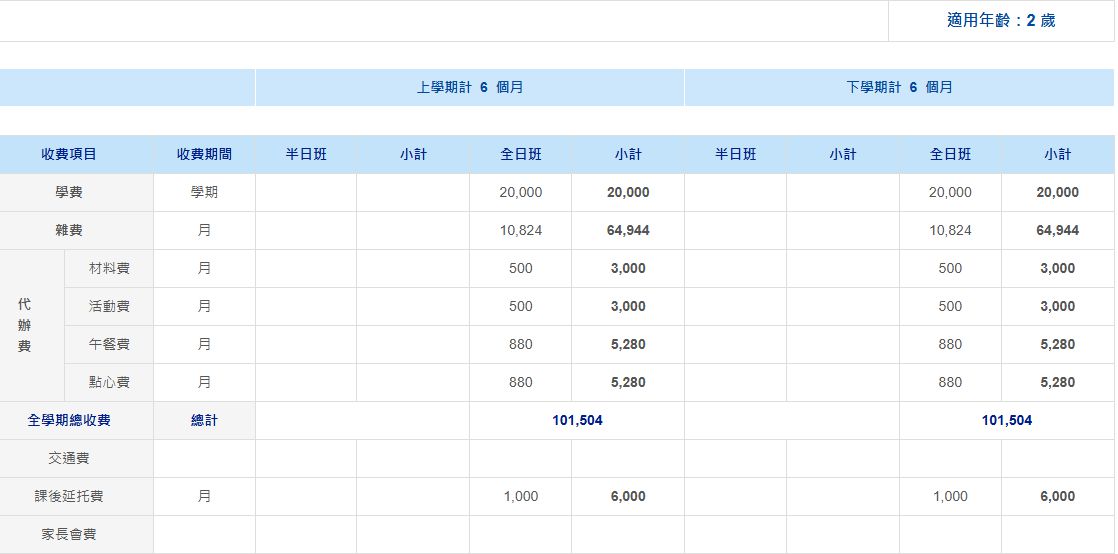The height and width of the screenshot is (554, 1118).
Task: Click the 收費期間 column header
Action: (204, 154)
